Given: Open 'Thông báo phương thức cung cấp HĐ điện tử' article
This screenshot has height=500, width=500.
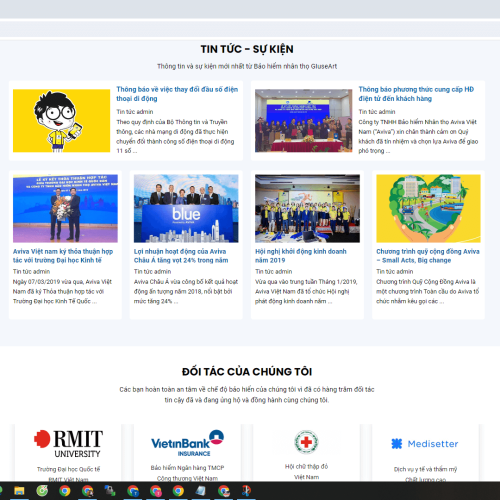Looking at the screenshot, I should pos(416,94).
